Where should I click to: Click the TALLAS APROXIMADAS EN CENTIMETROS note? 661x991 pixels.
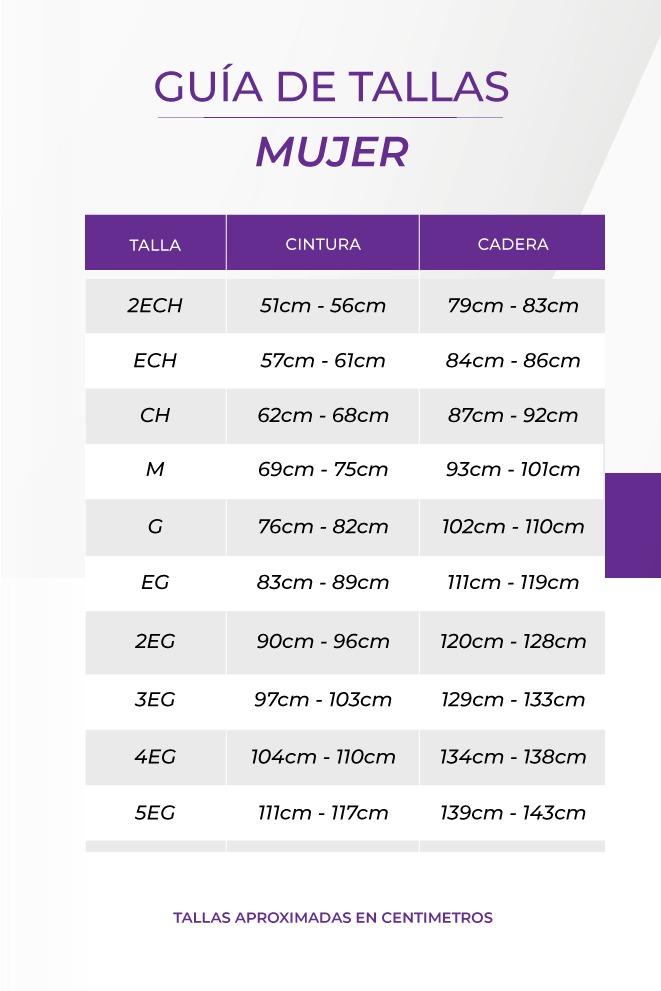click(x=333, y=917)
